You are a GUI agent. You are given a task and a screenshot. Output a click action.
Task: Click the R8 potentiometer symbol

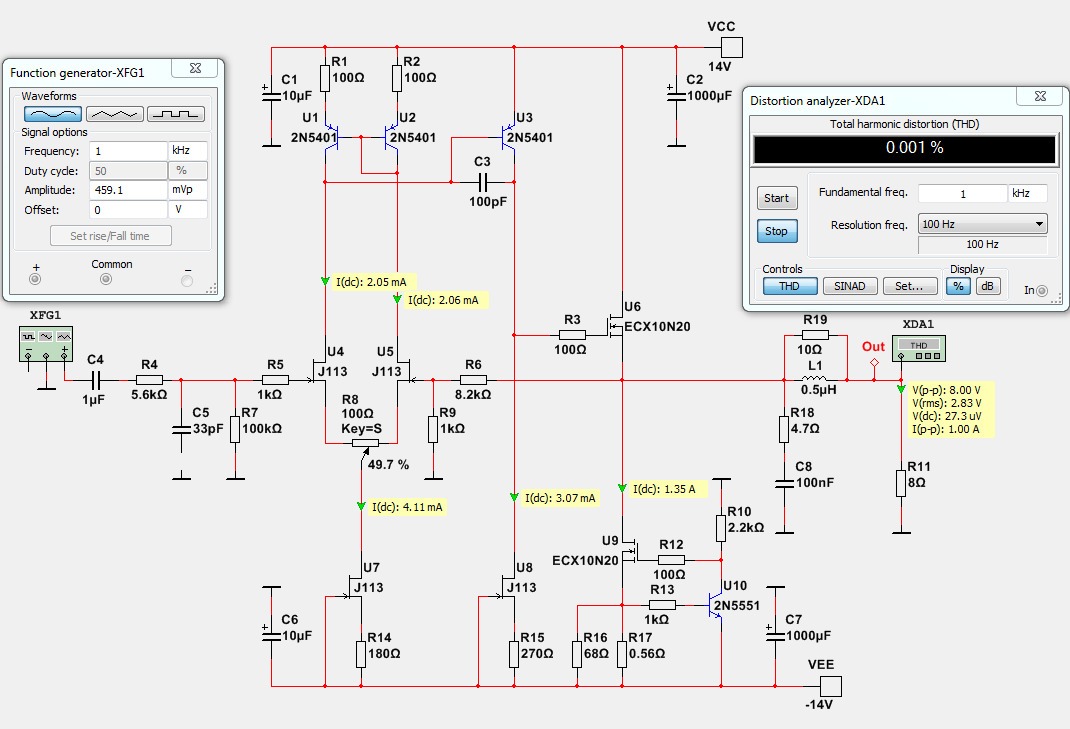click(x=365, y=444)
